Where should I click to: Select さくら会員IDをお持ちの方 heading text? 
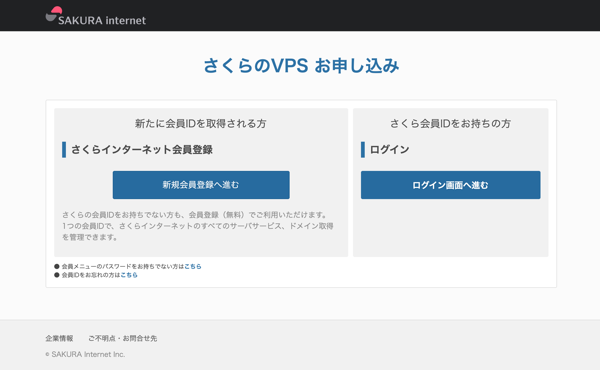[450, 124]
